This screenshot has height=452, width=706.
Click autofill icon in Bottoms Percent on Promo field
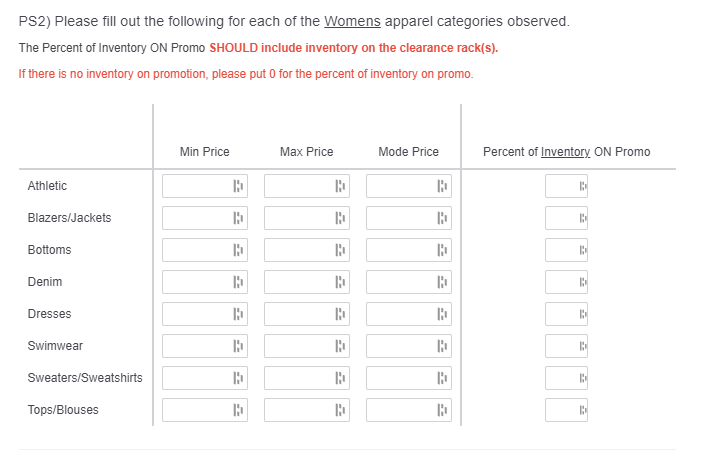pyautogui.click(x=581, y=250)
